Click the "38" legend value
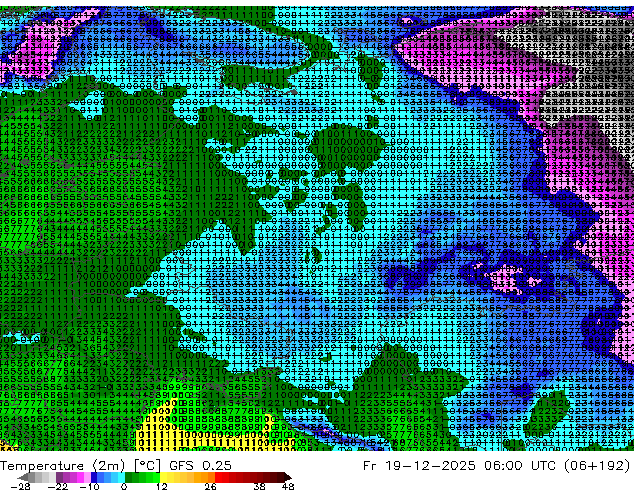Screen dimensions: 634x490 click(x=259, y=486)
